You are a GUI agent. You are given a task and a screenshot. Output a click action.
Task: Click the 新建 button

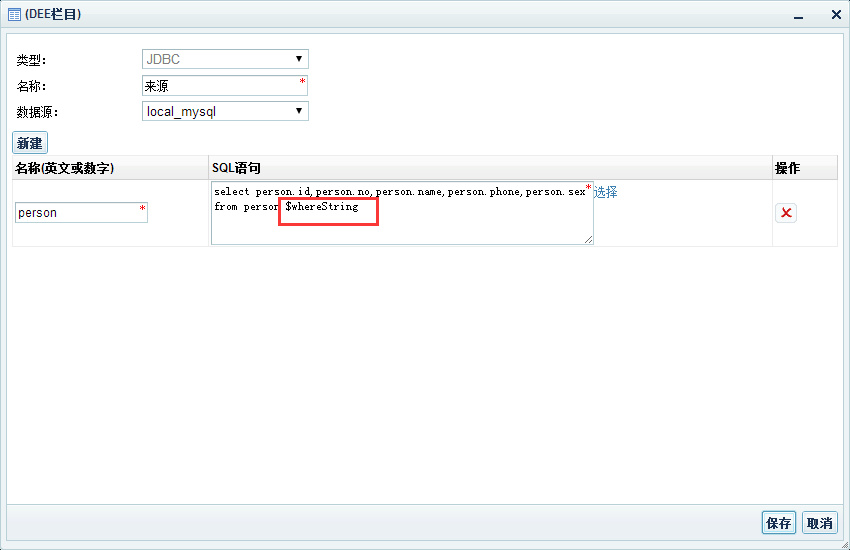[x=30, y=143]
